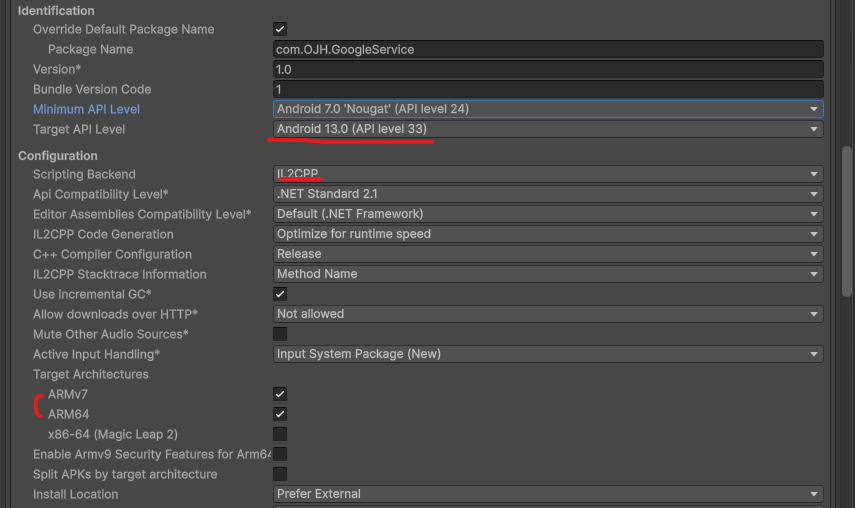The image size is (855, 508).
Task: Uncheck the ARMv7 architecture checkbox
Action: (x=280, y=394)
